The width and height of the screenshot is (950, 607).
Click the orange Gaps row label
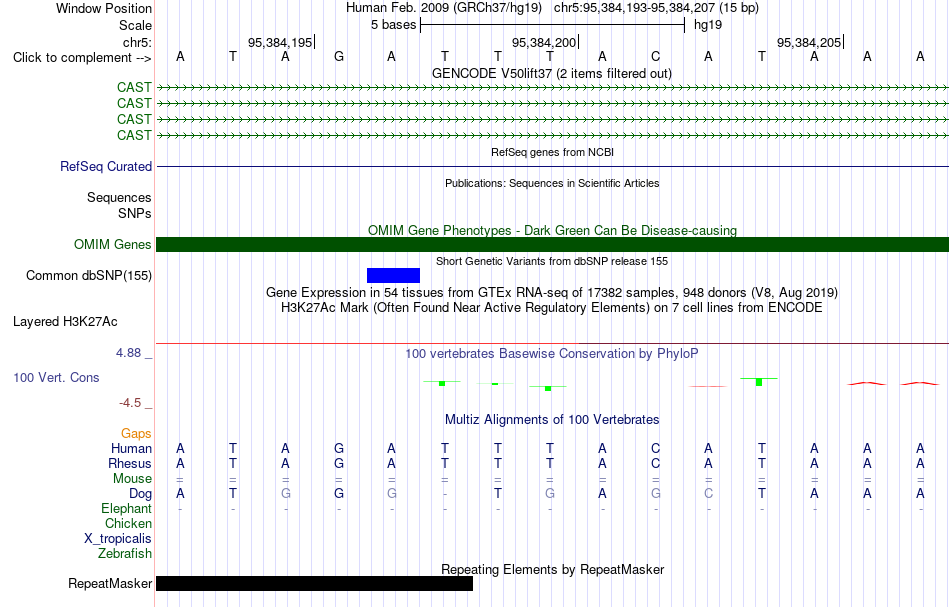click(x=136, y=434)
